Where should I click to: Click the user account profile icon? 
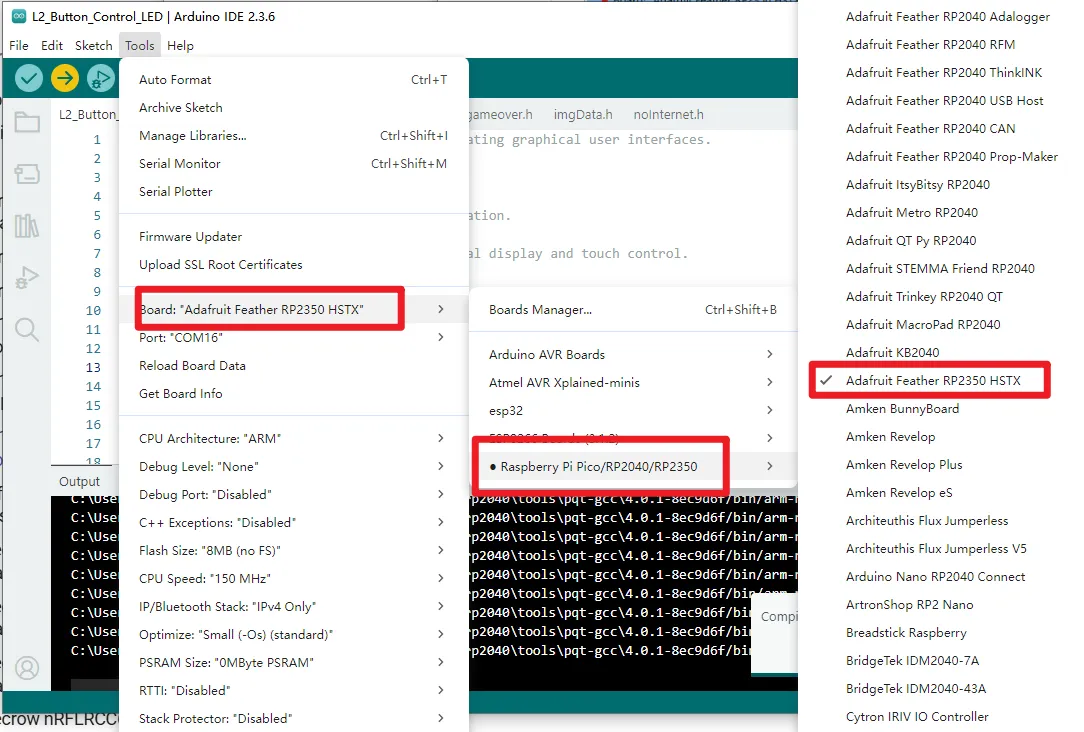click(27, 668)
